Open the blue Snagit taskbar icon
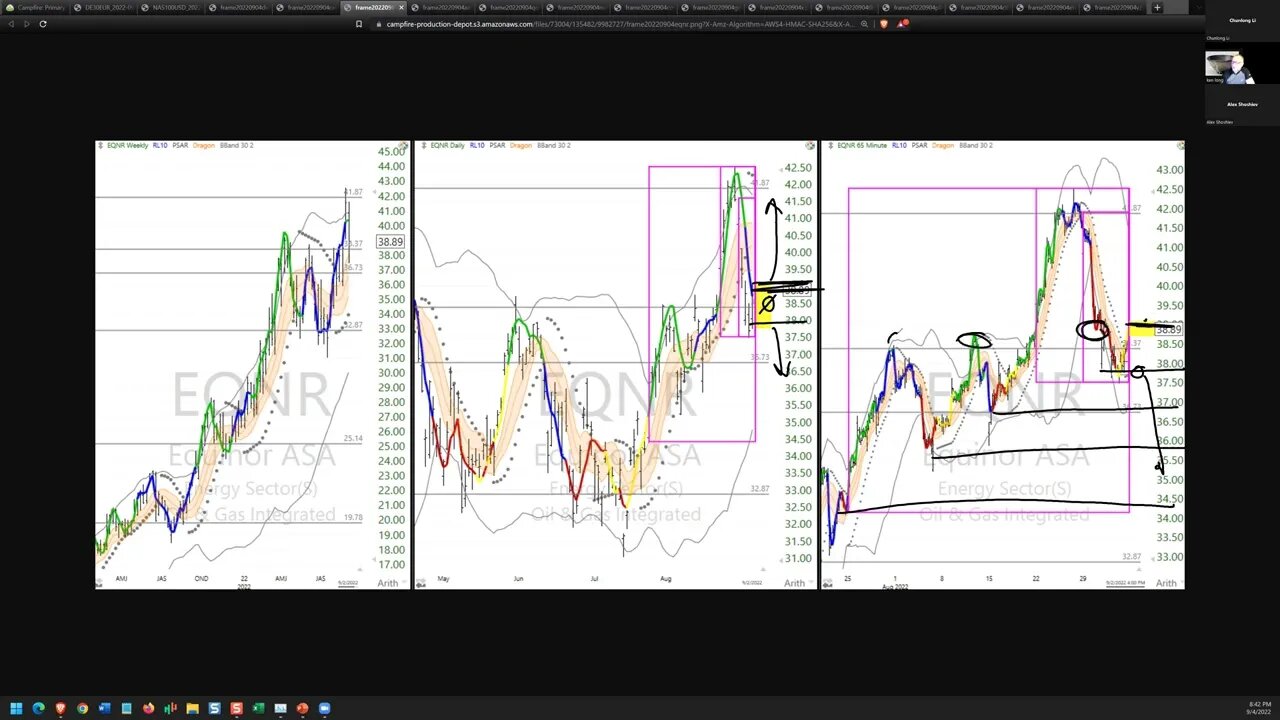 coord(214,708)
